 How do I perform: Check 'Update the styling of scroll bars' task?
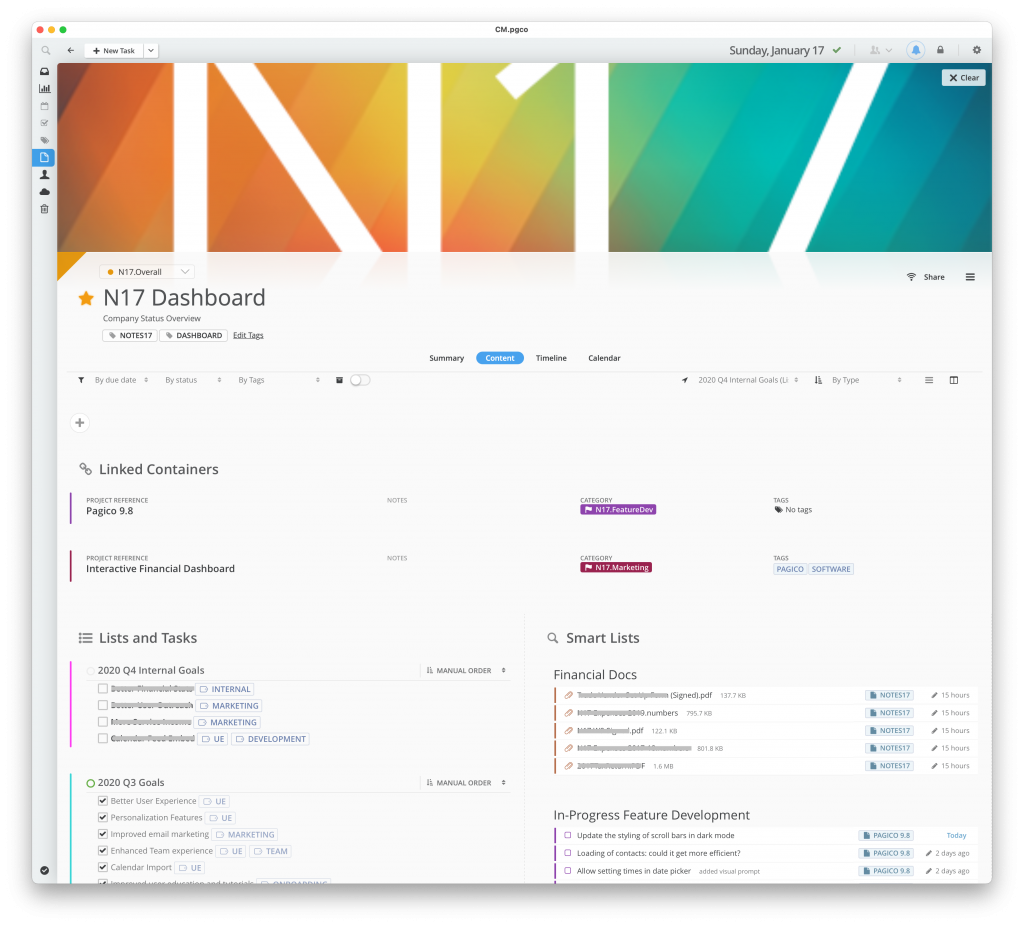pyautogui.click(x=568, y=835)
